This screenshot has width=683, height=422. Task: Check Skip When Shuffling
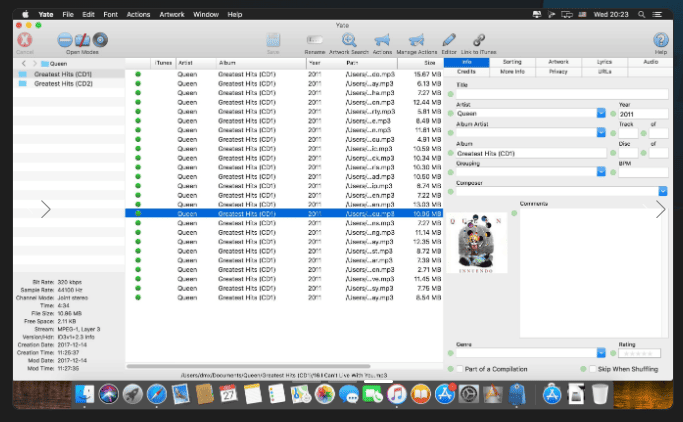point(592,369)
